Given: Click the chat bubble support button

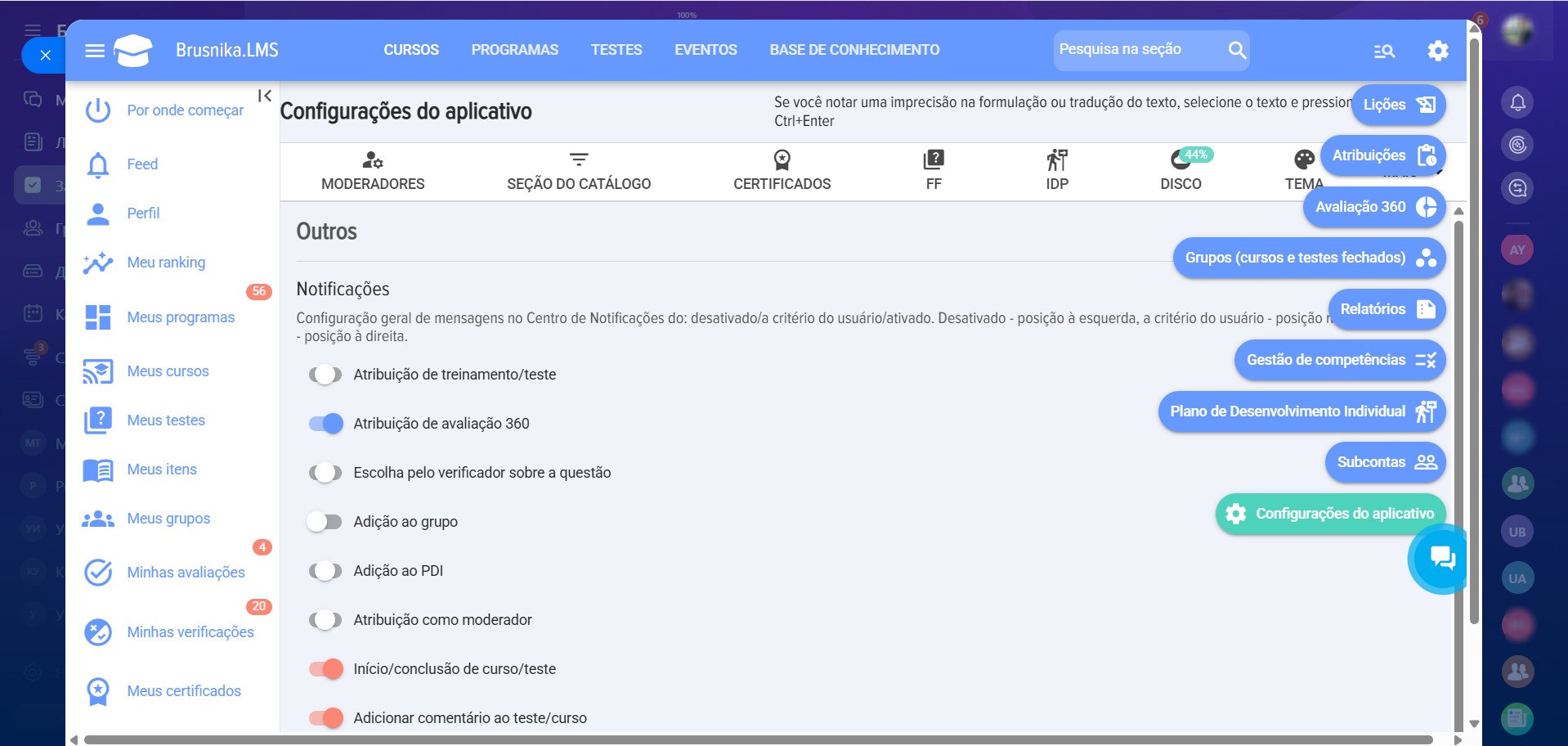Looking at the screenshot, I should pos(1442,558).
